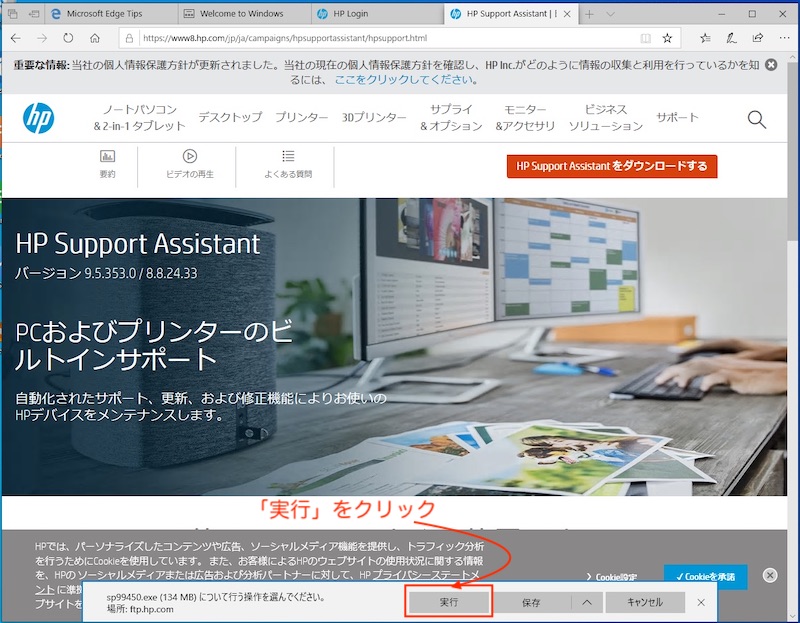Screen dimensions: 800x623
Task: Click the Share page icon
Action: tap(758, 38)
